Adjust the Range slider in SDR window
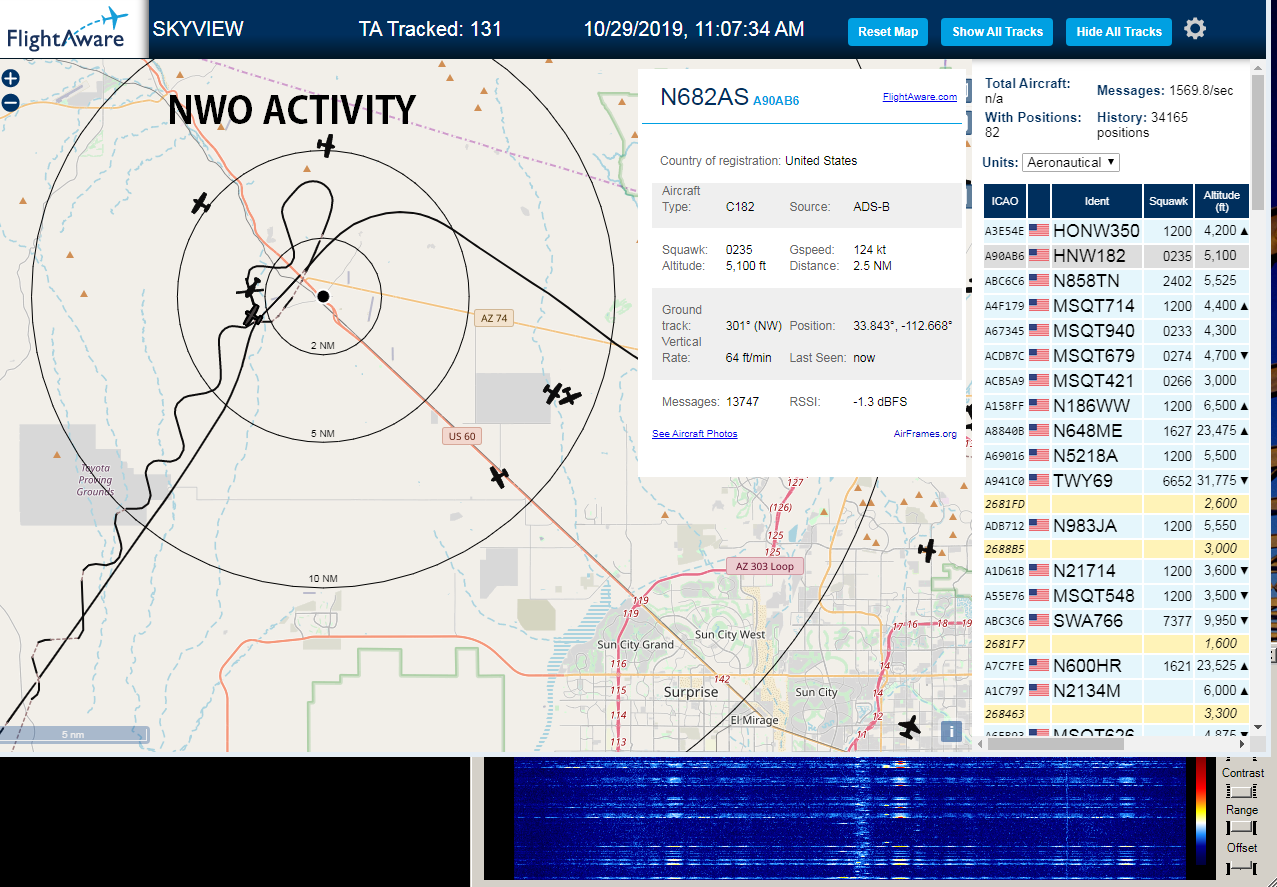The height and width of the screenshot is (887, 1277). pos(1242,827)
